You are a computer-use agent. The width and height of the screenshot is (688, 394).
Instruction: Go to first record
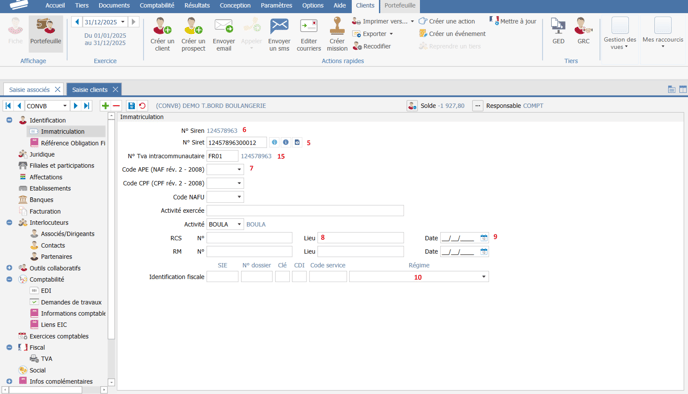[8, 106]
